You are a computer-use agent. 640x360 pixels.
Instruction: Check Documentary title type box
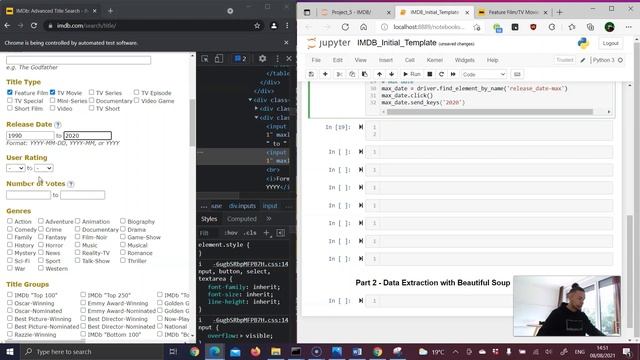pos(91,100)
